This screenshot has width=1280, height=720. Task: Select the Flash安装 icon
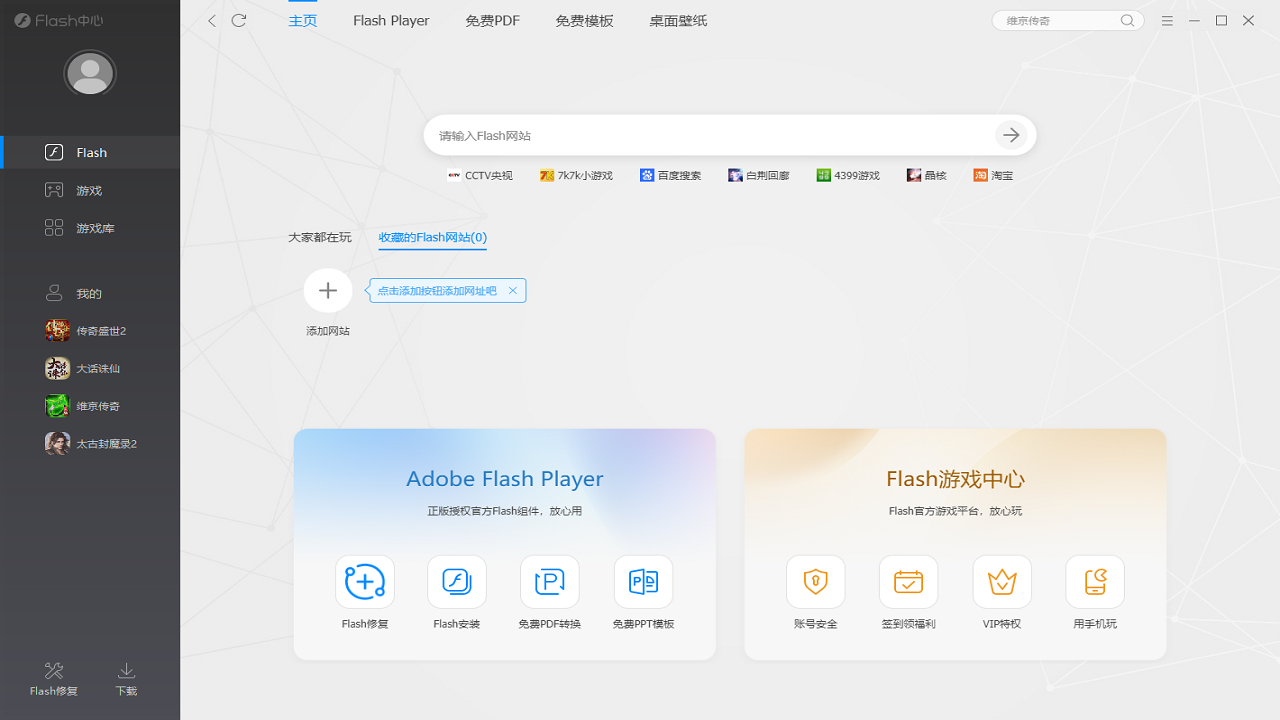pyautogui.click(x=457, y=581)
